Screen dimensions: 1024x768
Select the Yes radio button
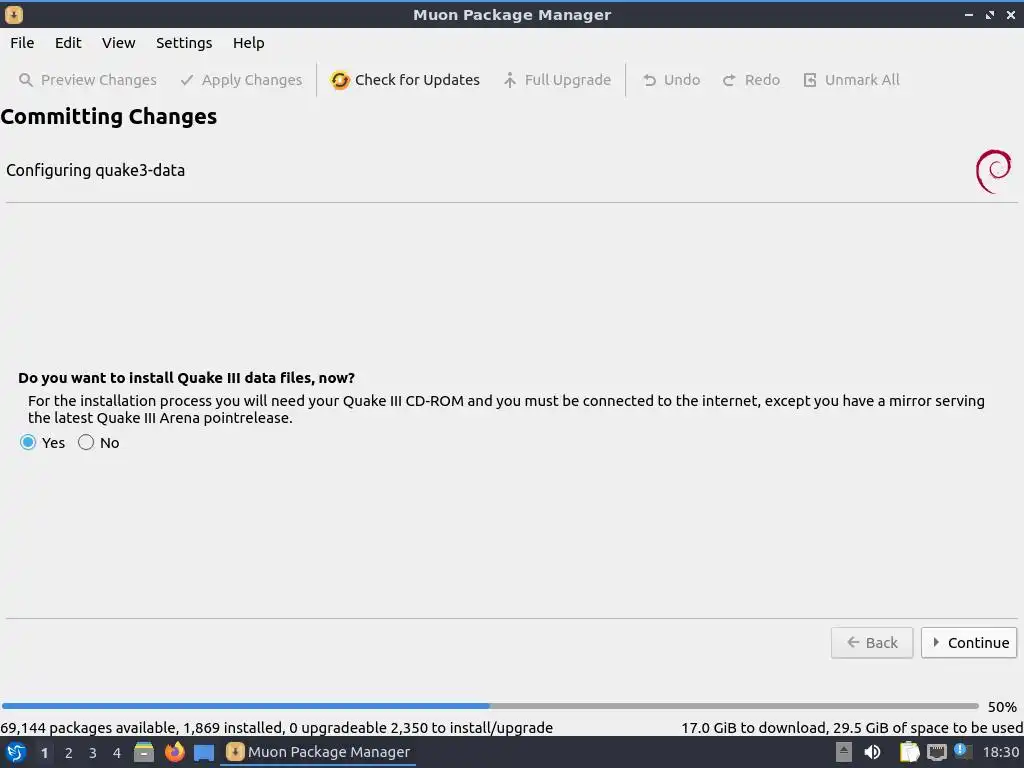pyautogui.click(x=27, y=443)
